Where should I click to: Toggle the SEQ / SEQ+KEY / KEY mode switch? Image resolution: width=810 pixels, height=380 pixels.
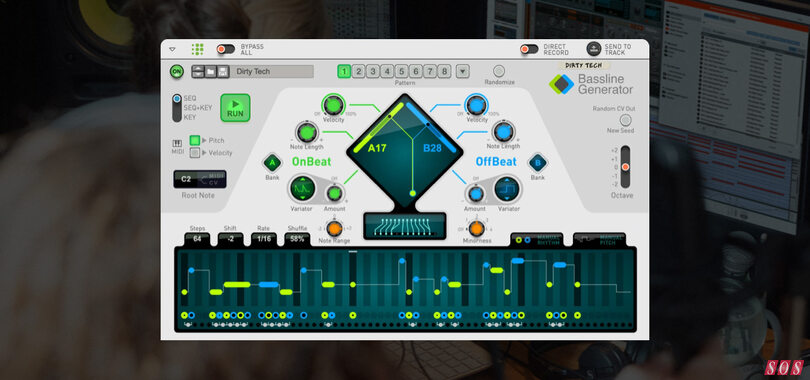coord(177,107)
